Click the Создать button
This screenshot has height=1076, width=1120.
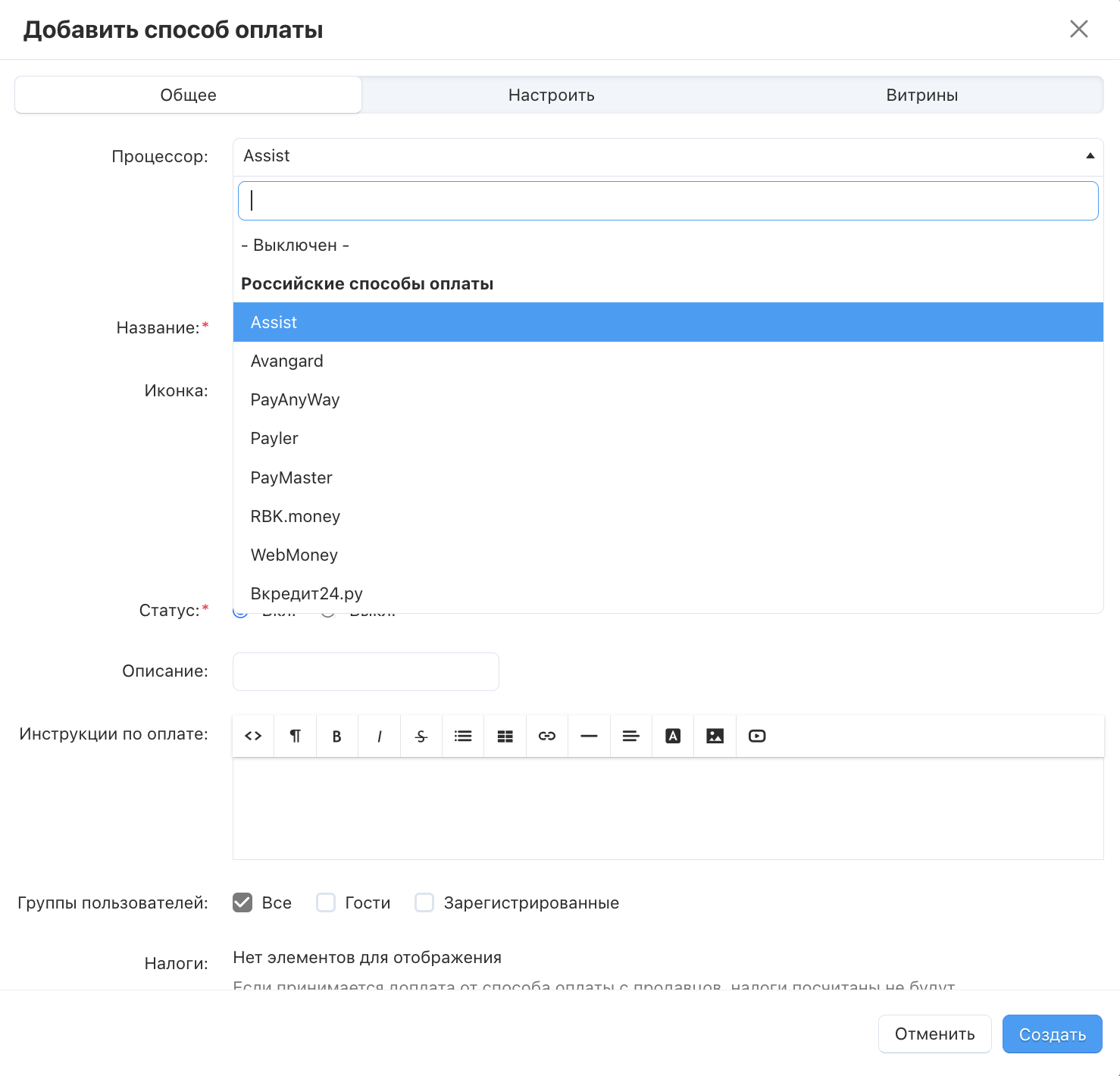pyautogui.click(x=1052, y=1034)
